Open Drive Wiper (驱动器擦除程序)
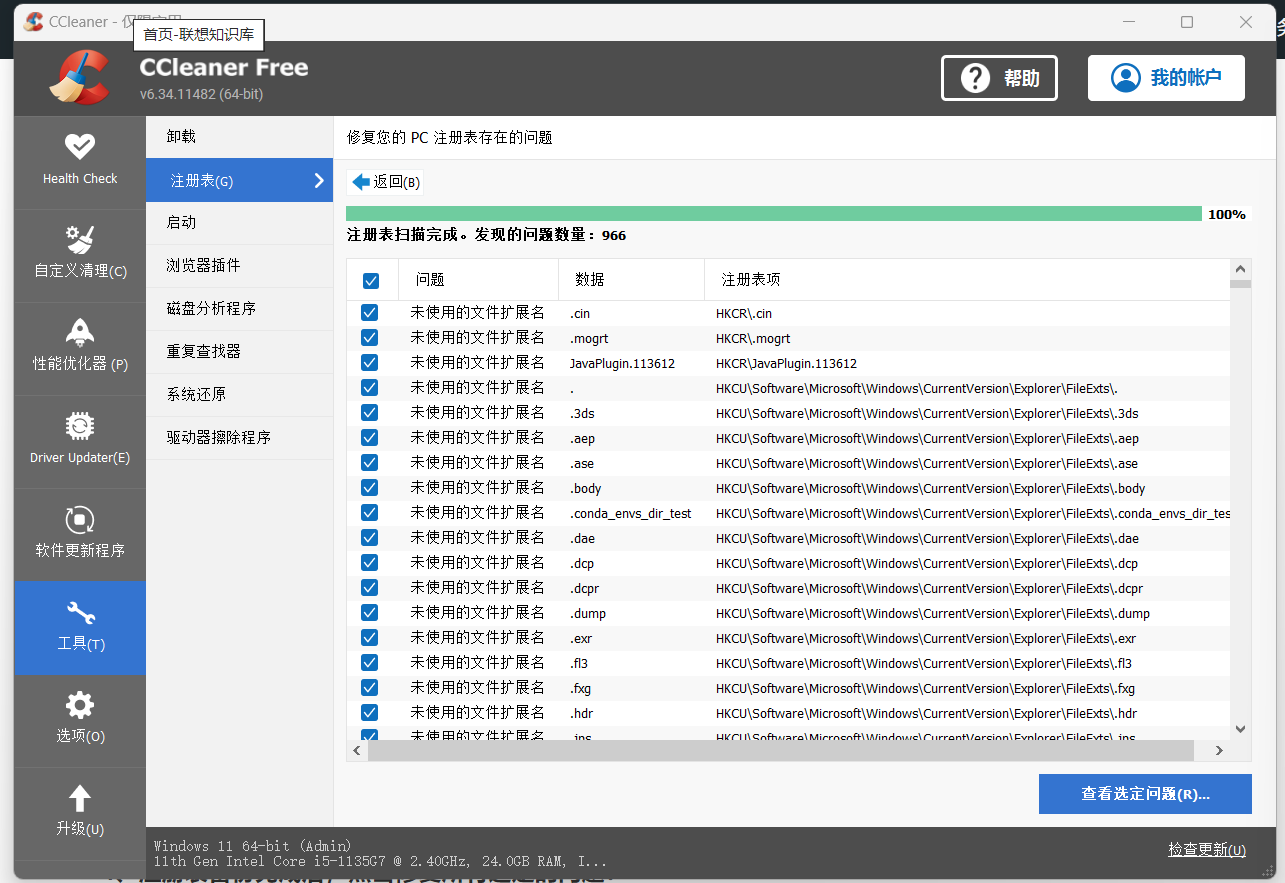This screenshot has width=1285, height=883. tap(239, 438)
